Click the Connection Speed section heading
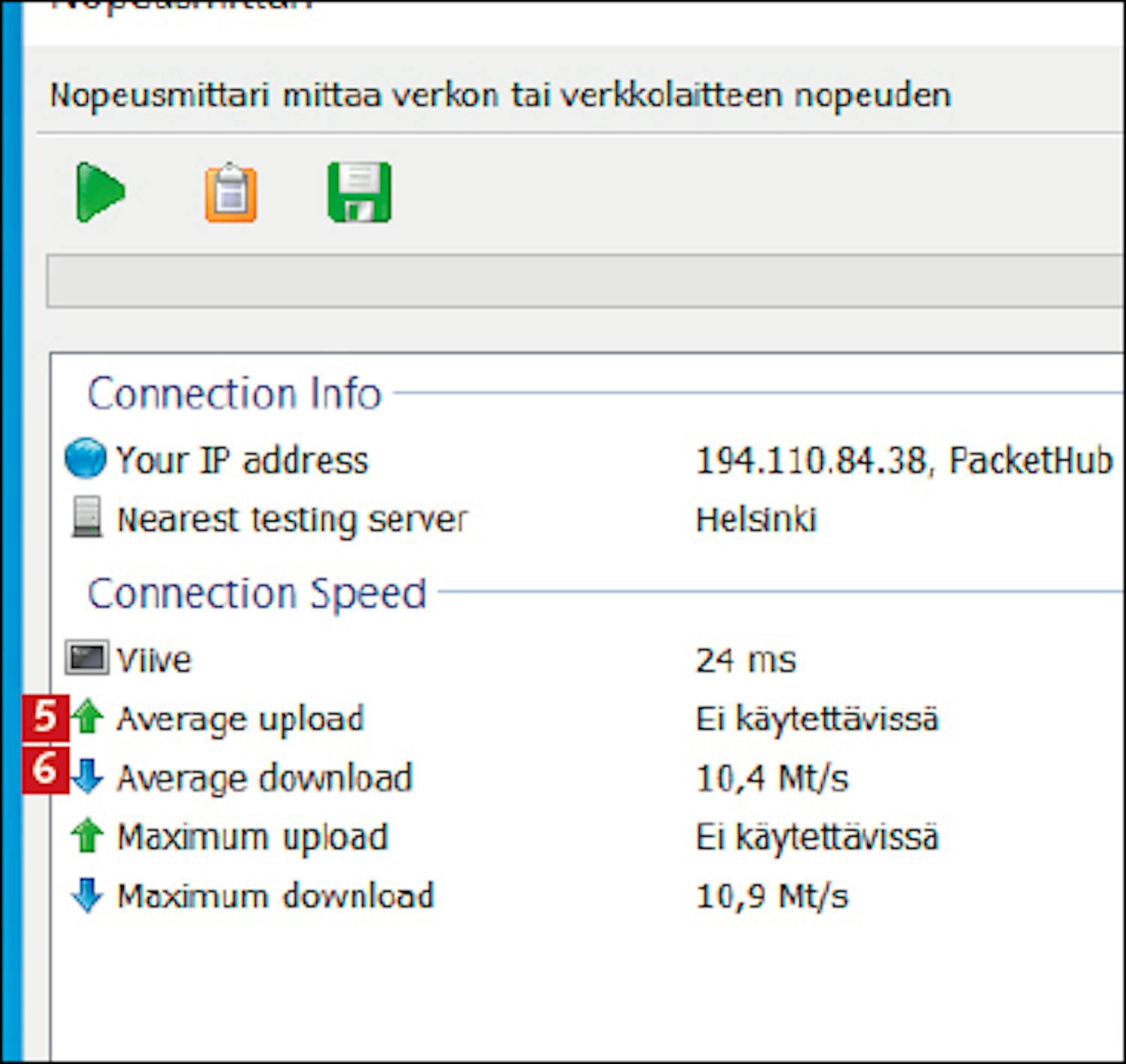The width and height of the screenshot is (1126, 1064). pos(257,594)
